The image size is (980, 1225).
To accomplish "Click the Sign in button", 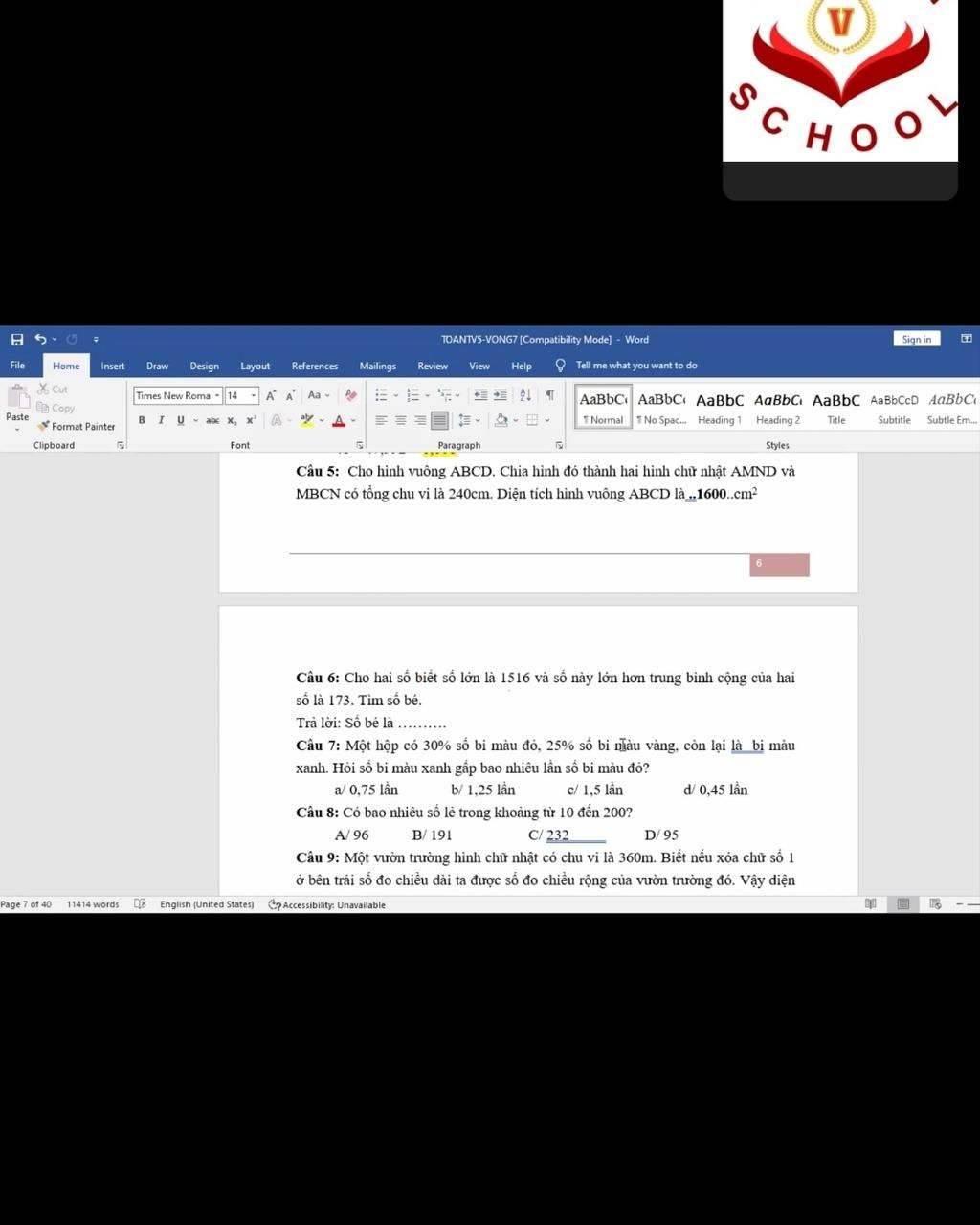I will [916, 339].
